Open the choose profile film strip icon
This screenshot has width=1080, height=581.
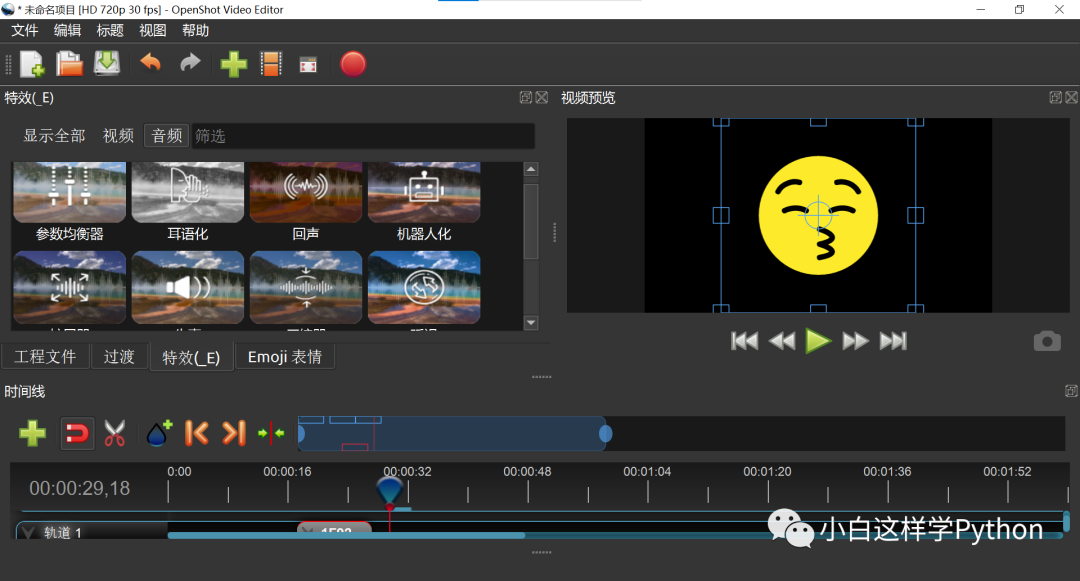(271, 64)
